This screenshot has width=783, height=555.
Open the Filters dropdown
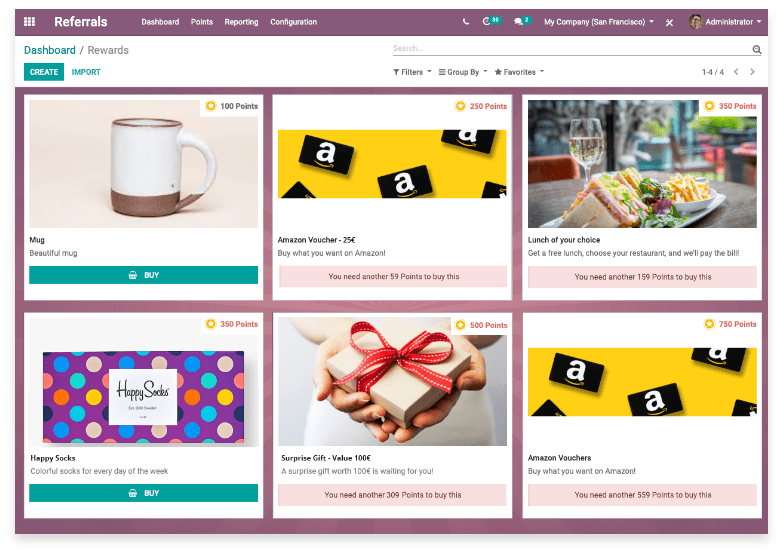(412, 72)
